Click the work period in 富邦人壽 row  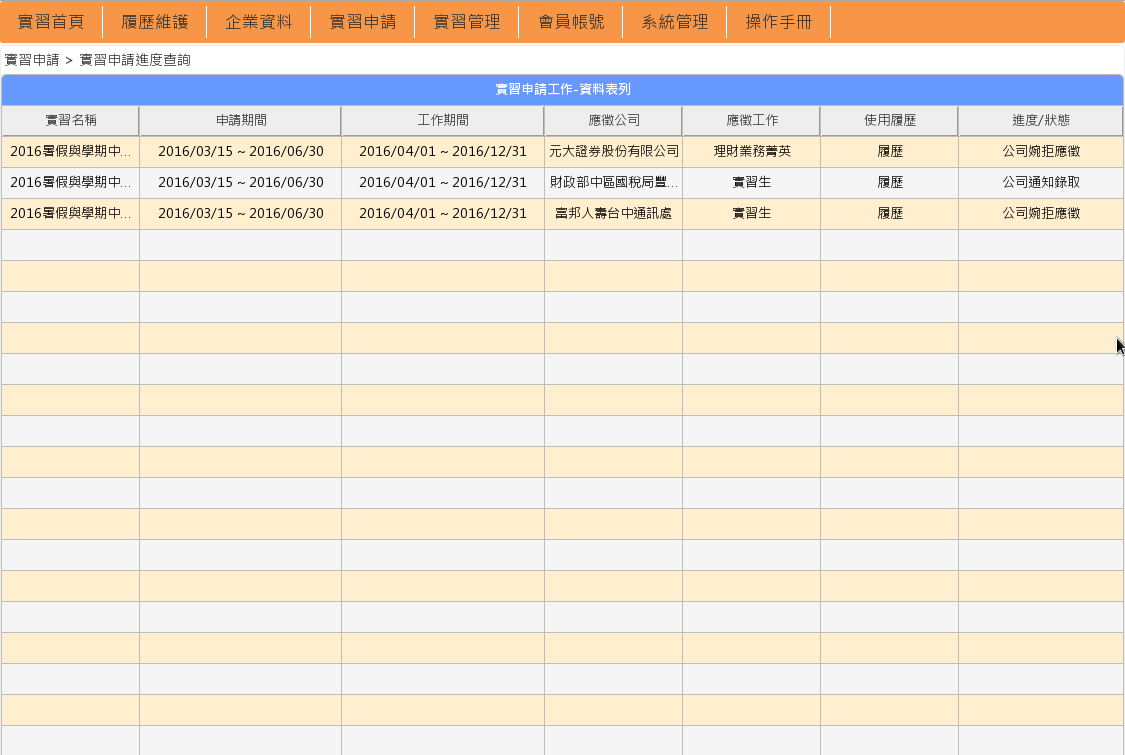pos(443,213)
